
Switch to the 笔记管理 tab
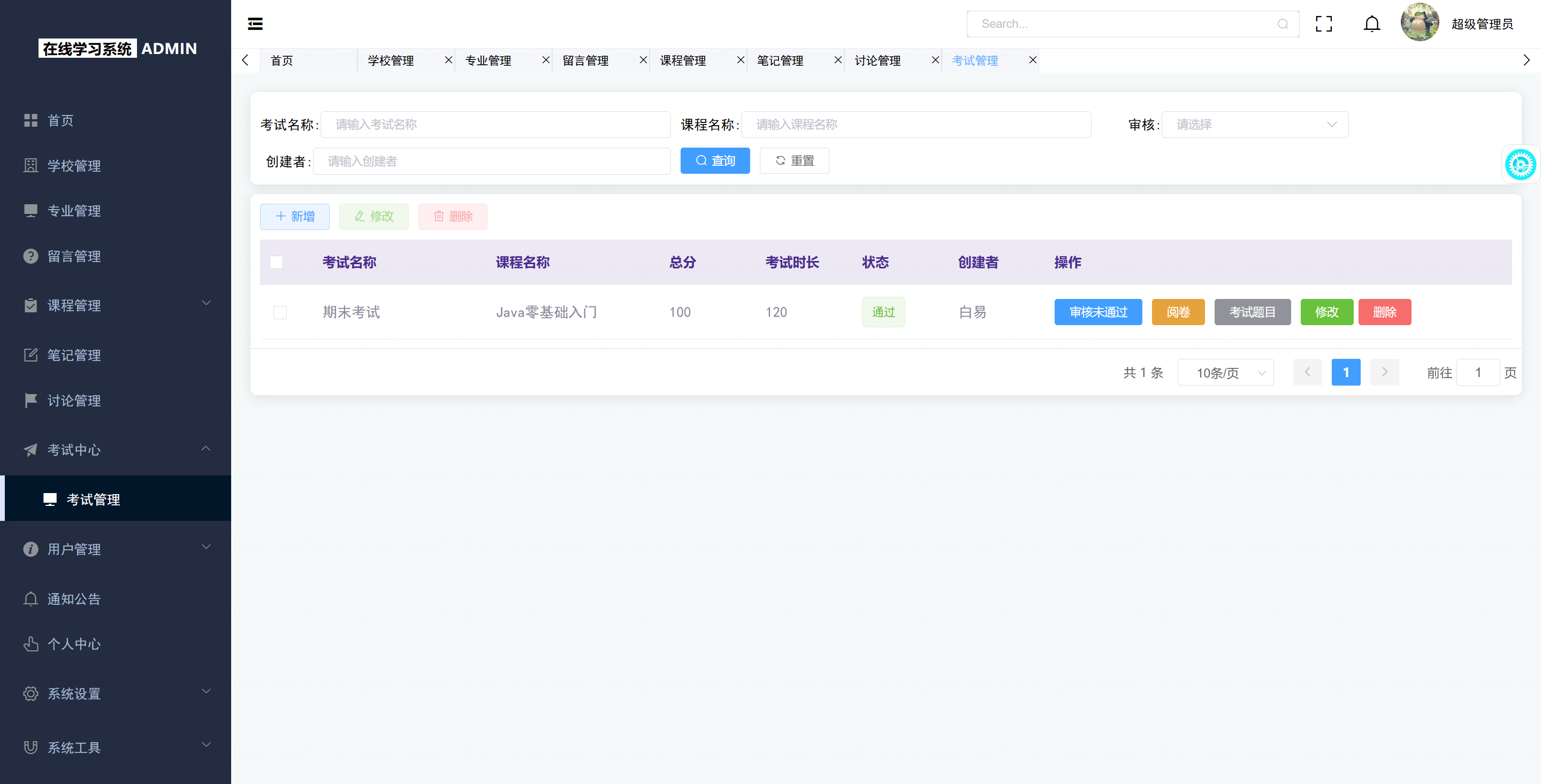click(x=780, y=60)
